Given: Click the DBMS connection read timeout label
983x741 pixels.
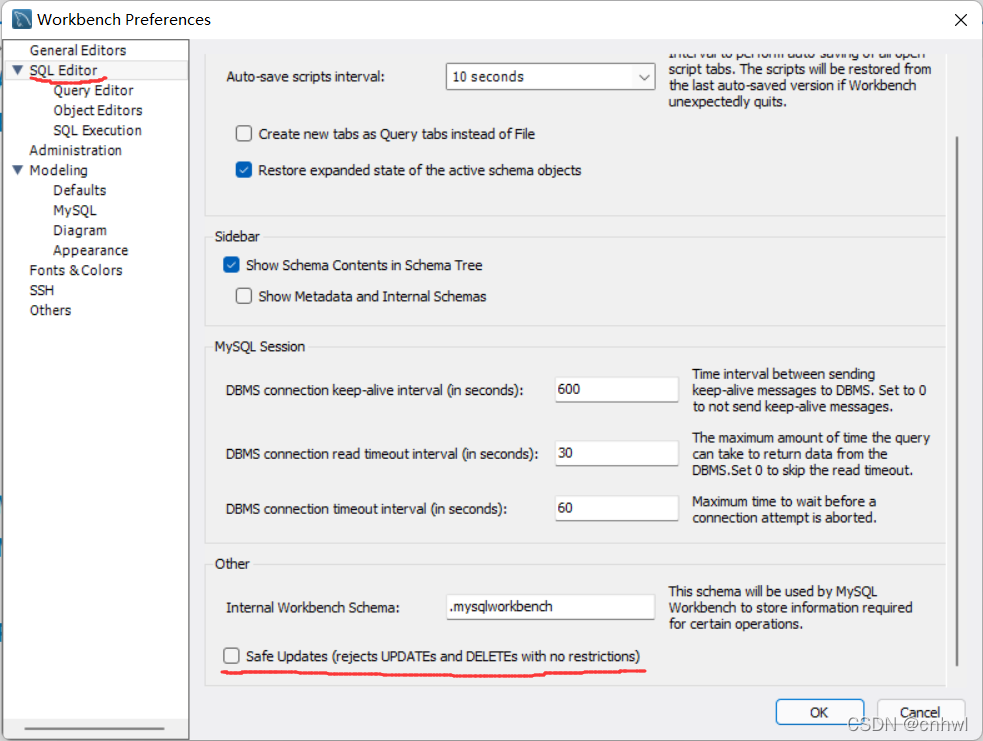Looking at the screenshot, I should (x=382, y=454).
